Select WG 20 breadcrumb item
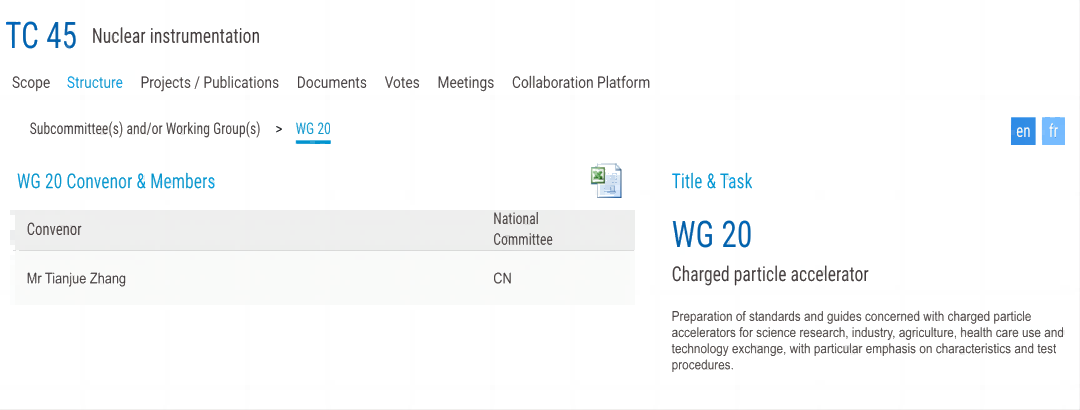1080x410 pixels. [x=313, y=129]
